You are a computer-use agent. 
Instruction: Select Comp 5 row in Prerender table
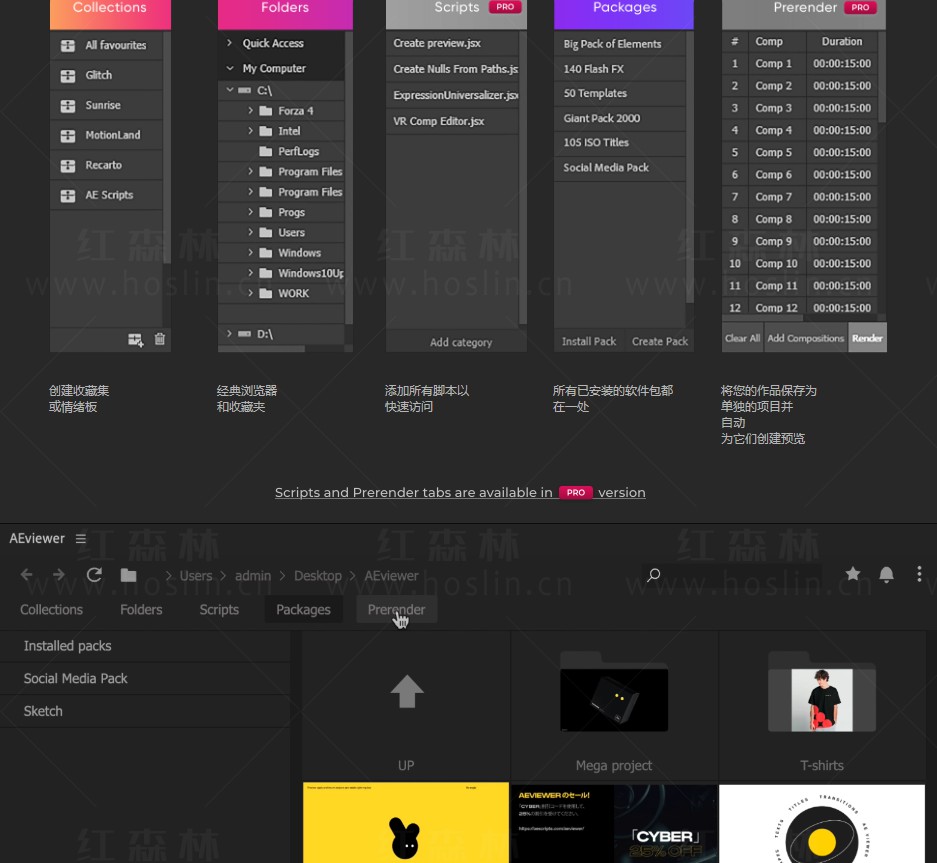[x=800, y=152]
